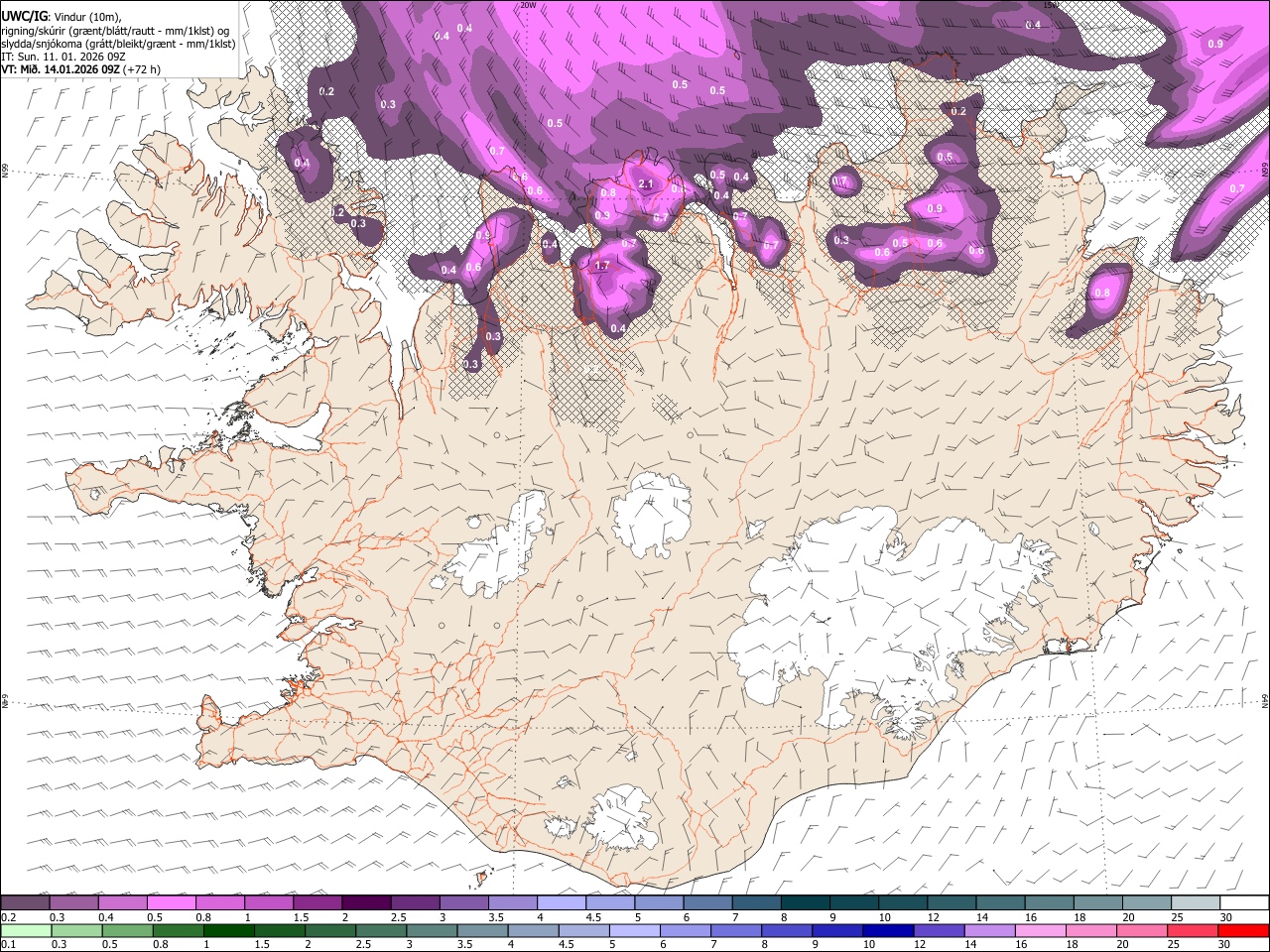
Task: Click the 'VT: Mið. 14.01.2026 09Z' valid time
Action: [61, 69]
